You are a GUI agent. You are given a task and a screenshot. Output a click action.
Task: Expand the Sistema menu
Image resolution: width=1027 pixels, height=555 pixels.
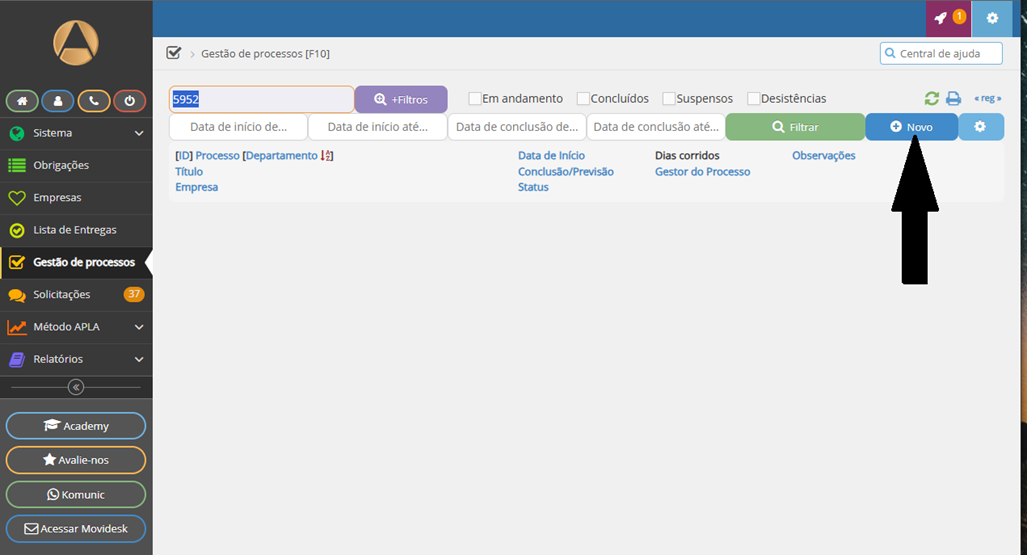pos(76,133)
